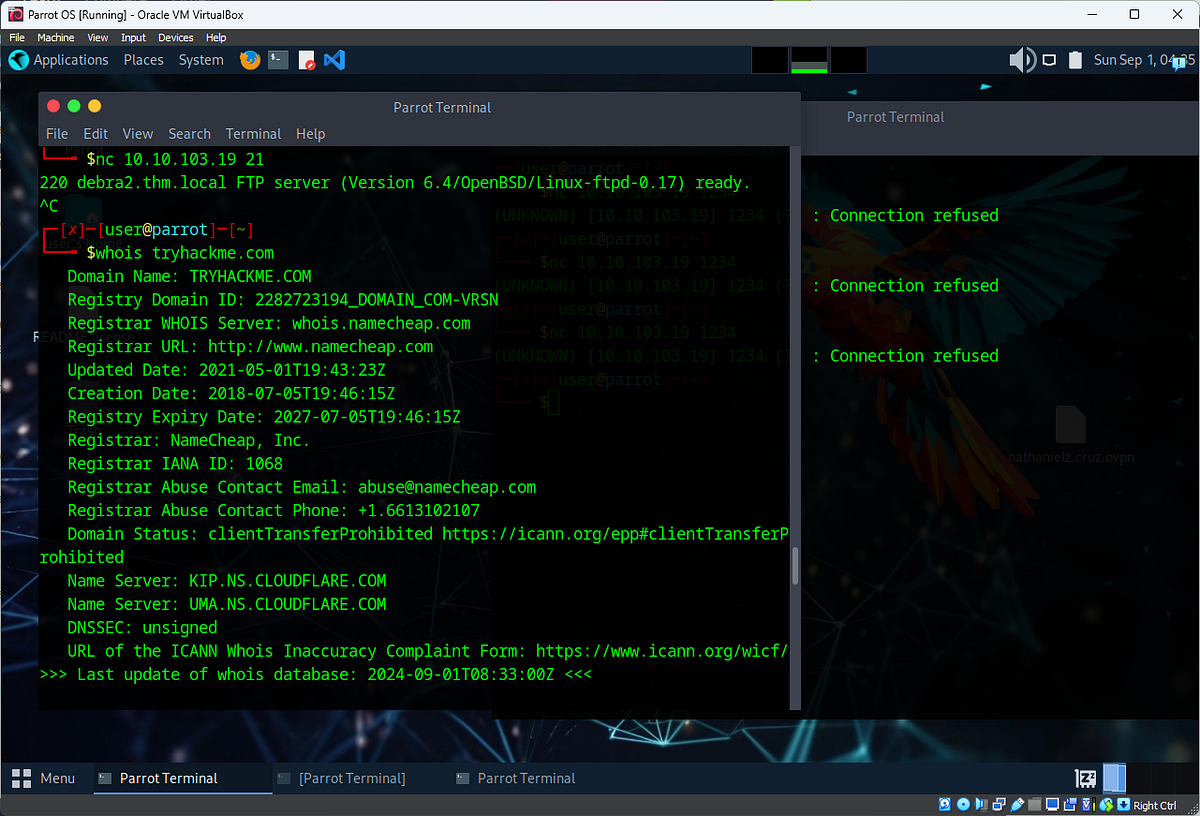Click the red close dot on Parrot Terminal
This screenshot has height=816, width=1200.
pyautogui.click(x=53, y=106)
